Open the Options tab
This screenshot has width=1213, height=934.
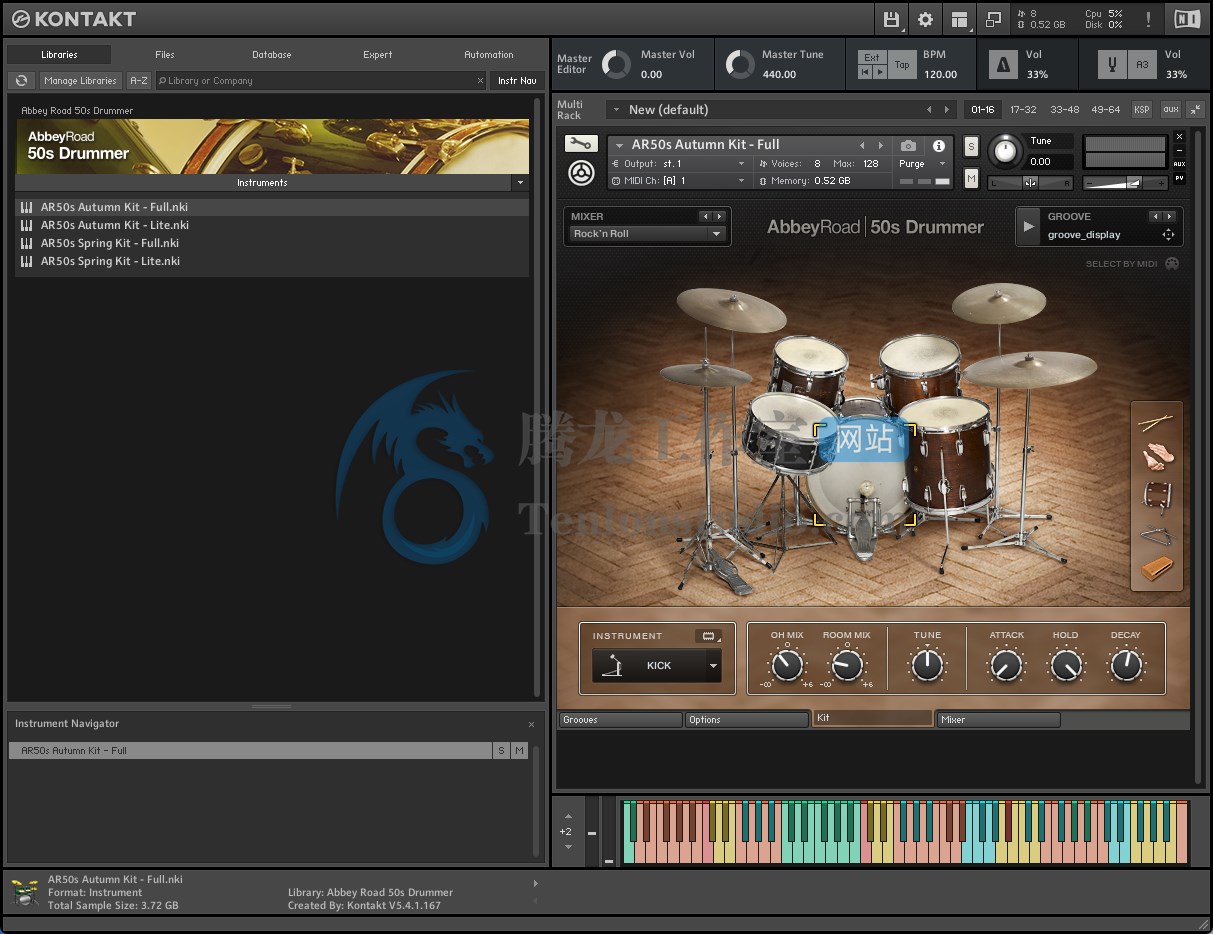point(747,720)
